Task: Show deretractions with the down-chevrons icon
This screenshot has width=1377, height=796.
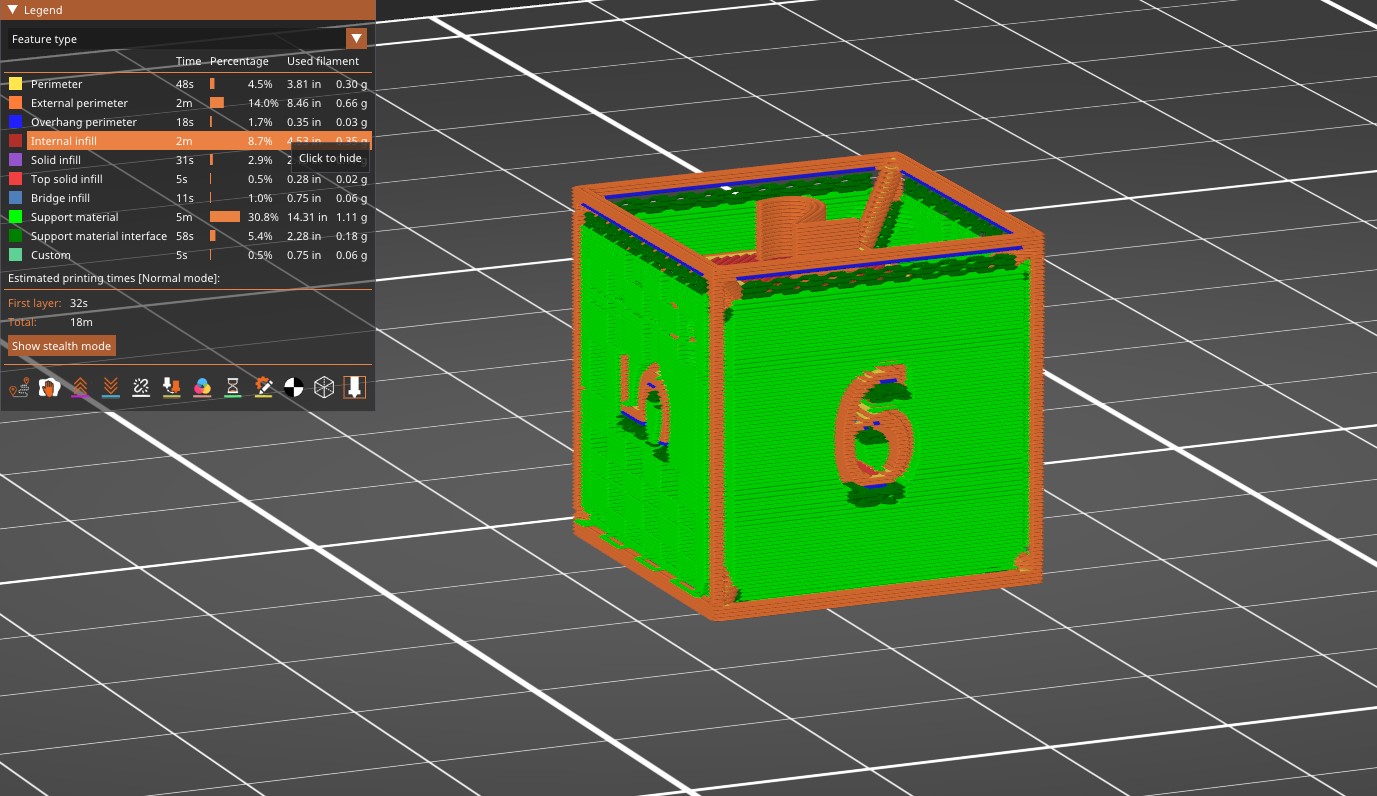Action: coord(111,387)
